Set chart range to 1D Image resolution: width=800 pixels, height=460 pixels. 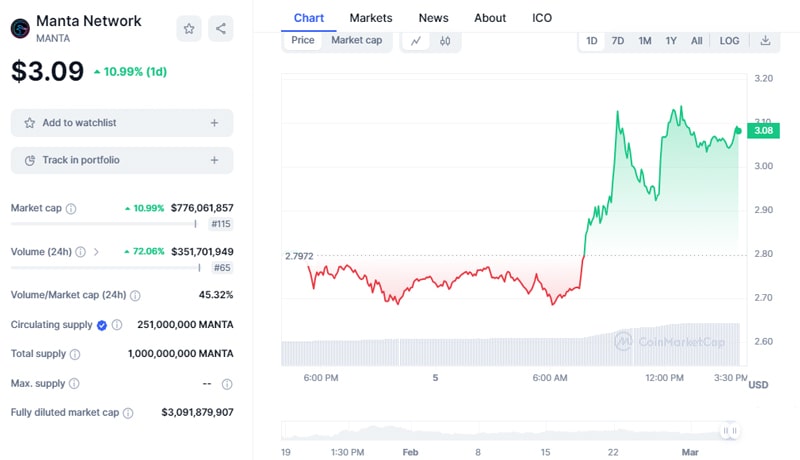[x=592, y=41]
